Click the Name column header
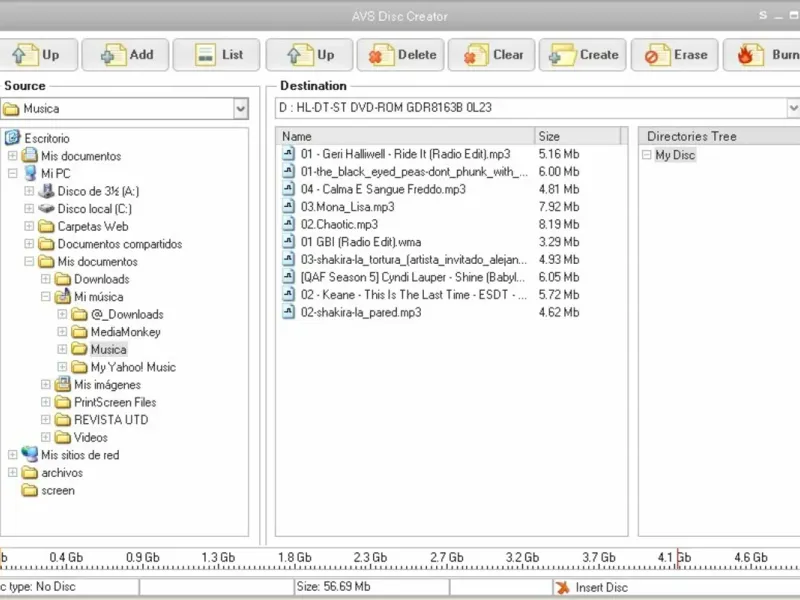 406,136
